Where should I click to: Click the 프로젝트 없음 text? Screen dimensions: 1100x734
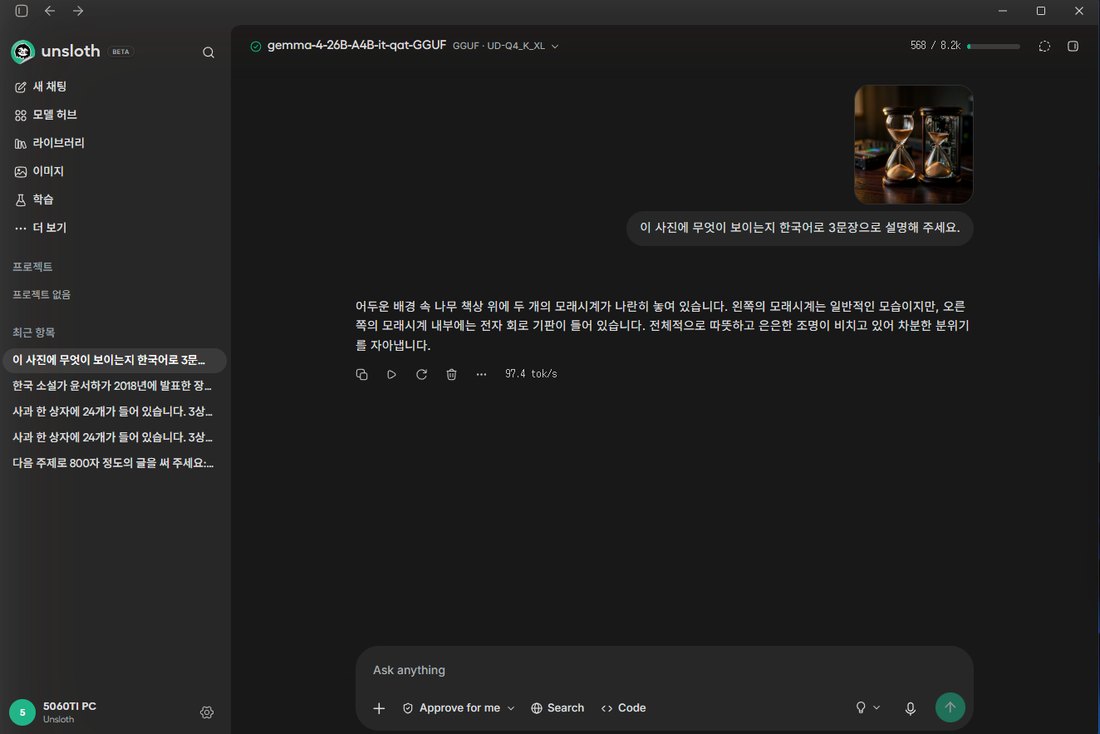point(41,295)
